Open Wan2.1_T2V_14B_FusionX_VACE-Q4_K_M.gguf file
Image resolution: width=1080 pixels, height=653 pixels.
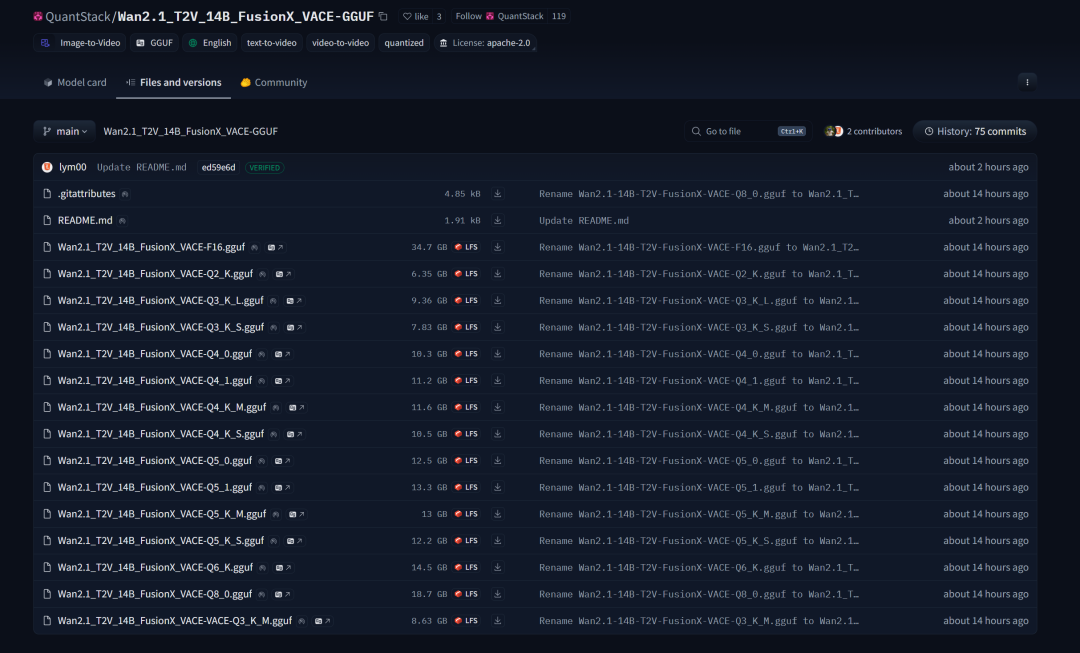162,408
